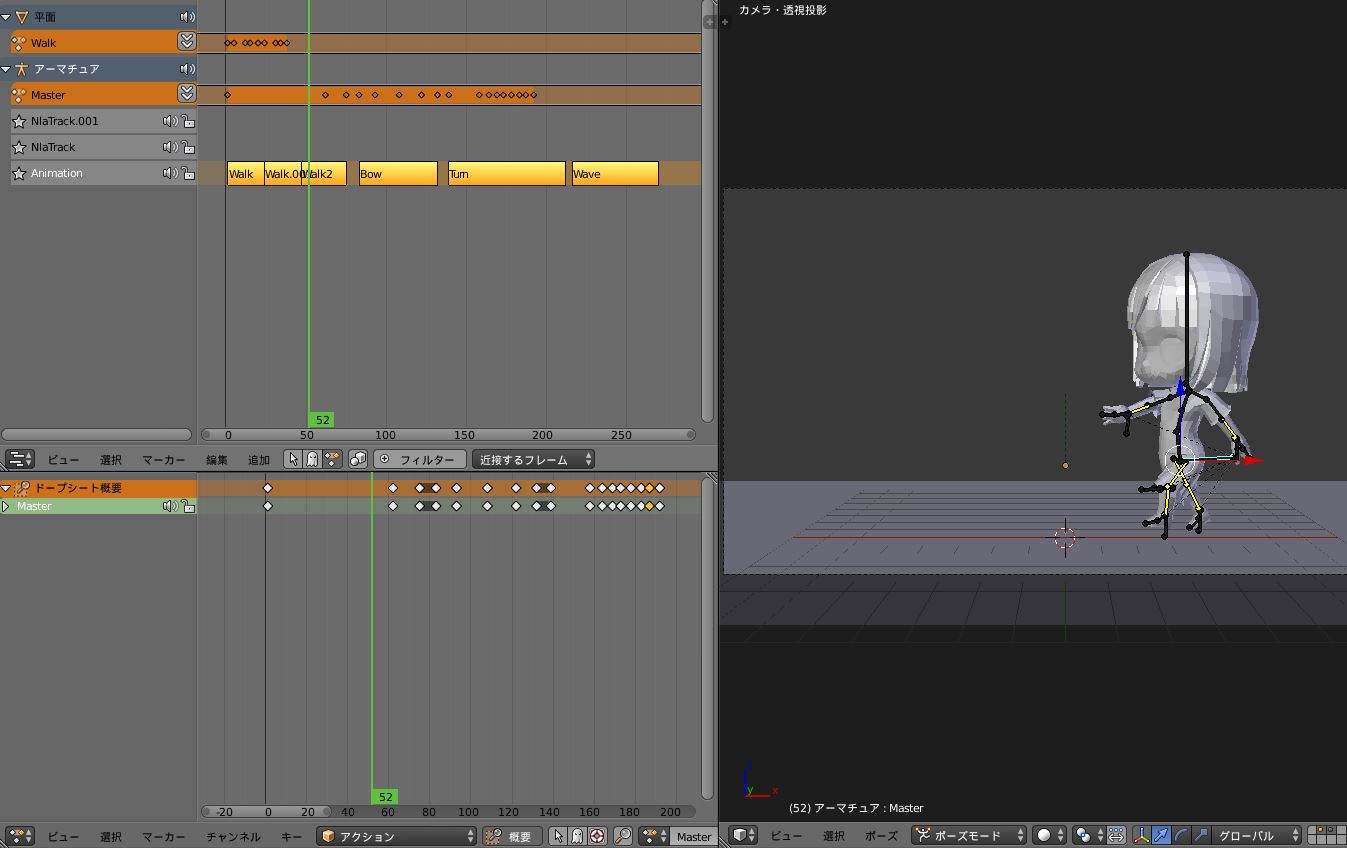Click the Master action name field
1347x848 pixels.
[693, 836]
